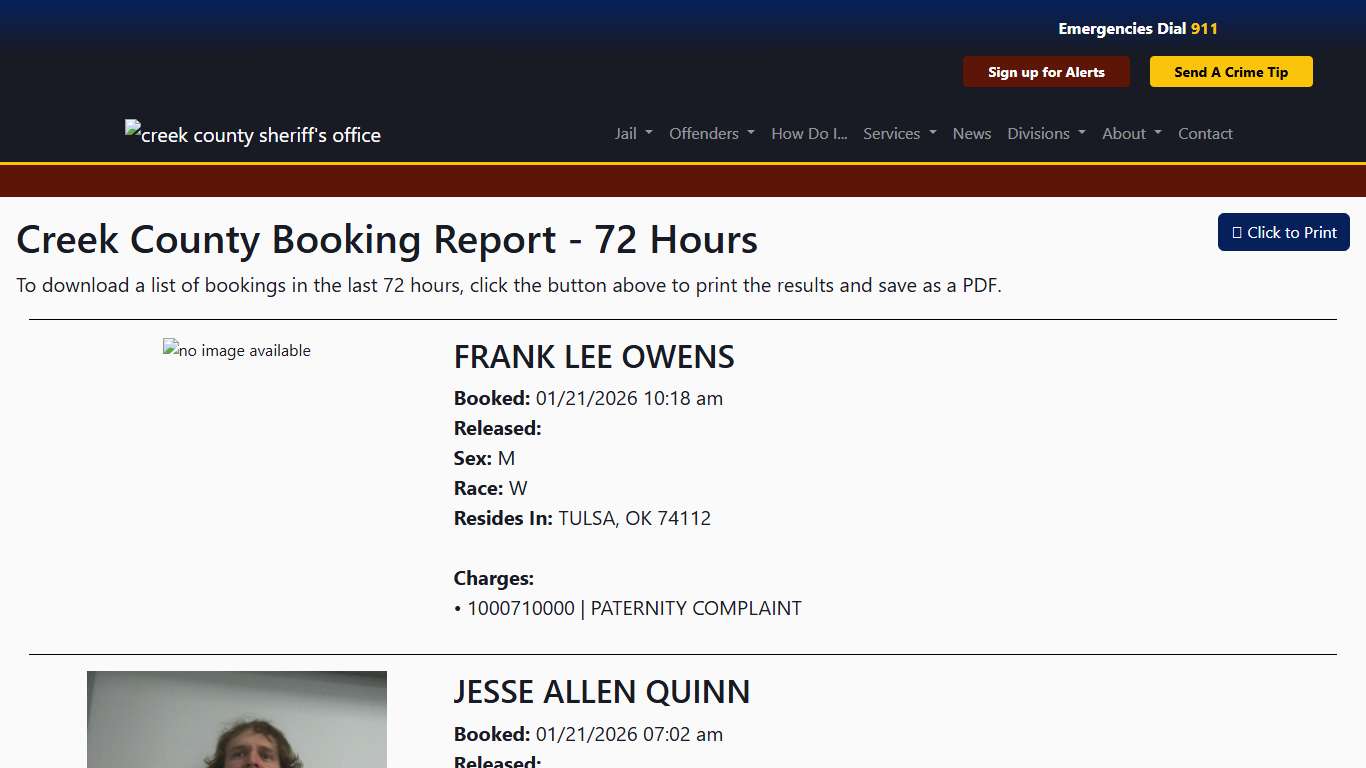Click the broken image placeholder for Frank Owens
1366x768 pixels.
[x=236, y=351]
